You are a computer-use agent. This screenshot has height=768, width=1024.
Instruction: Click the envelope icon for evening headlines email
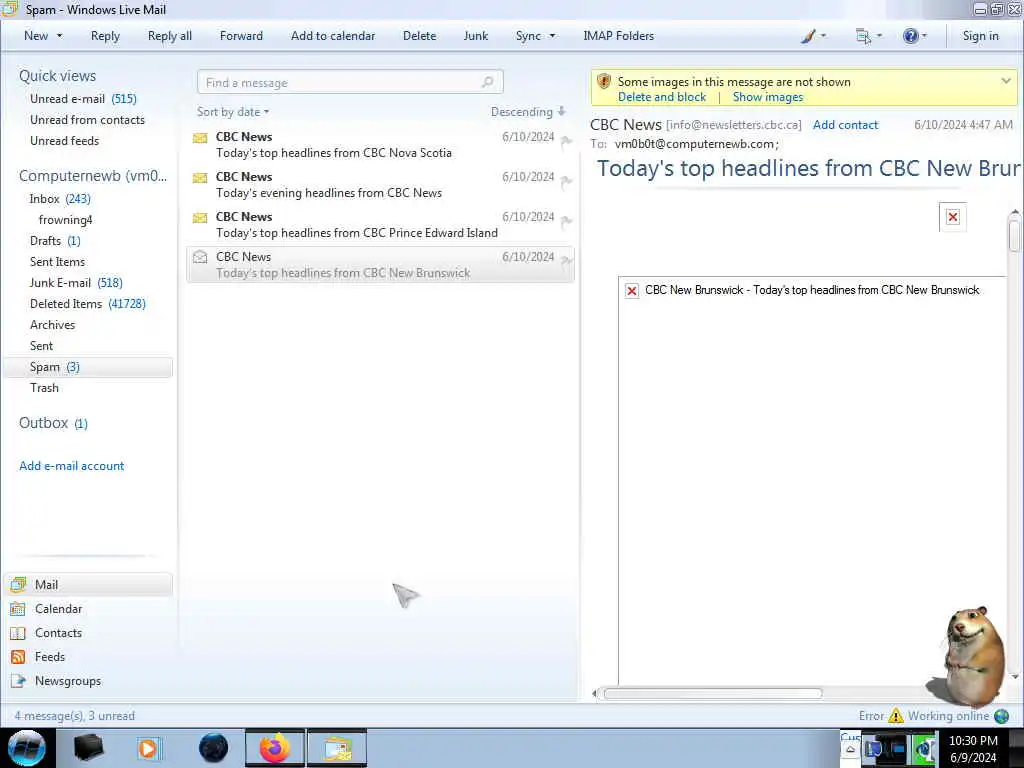pyautogui.click(x=200, y=178)
